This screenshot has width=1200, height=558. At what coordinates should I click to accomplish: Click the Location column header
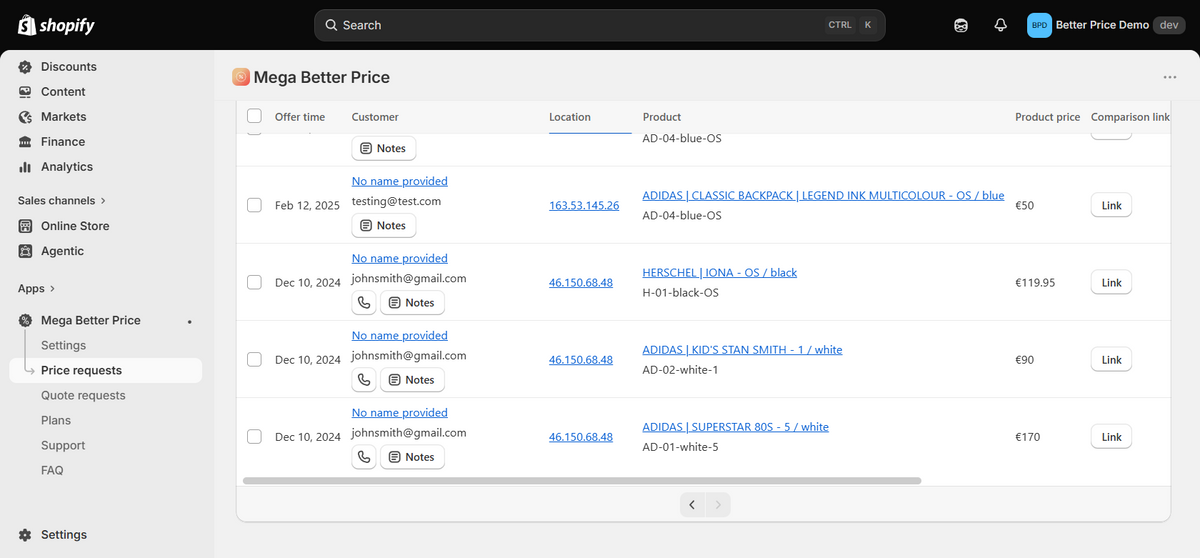click(x=570, y=117)
